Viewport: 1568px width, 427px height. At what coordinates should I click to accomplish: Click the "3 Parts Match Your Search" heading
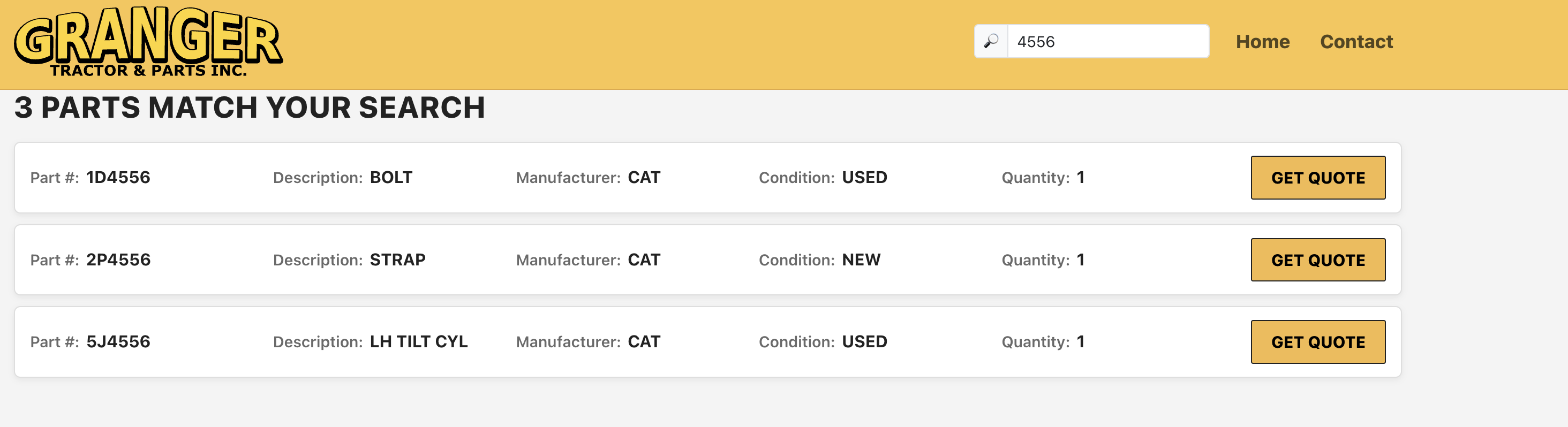[250, 108]
